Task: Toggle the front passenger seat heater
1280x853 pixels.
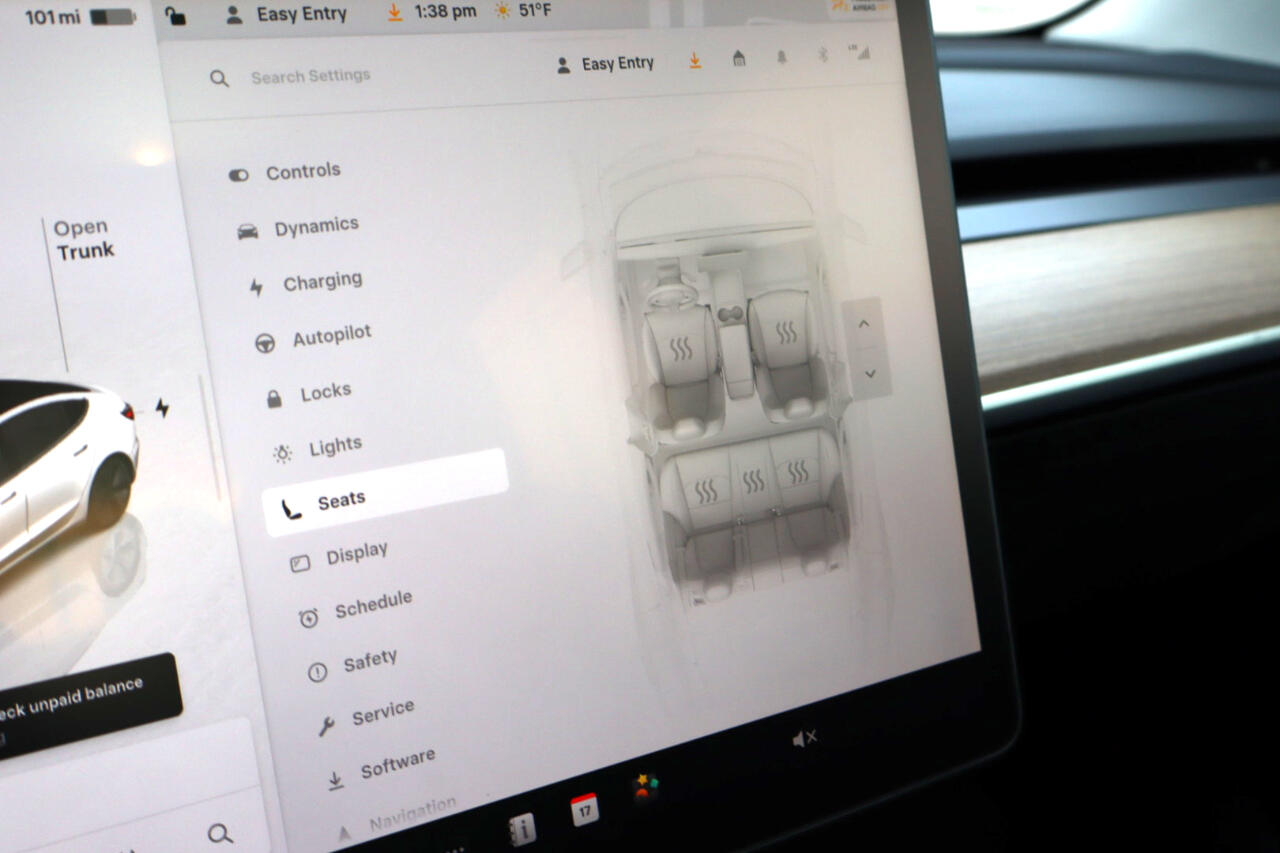Action: [786, 332]
